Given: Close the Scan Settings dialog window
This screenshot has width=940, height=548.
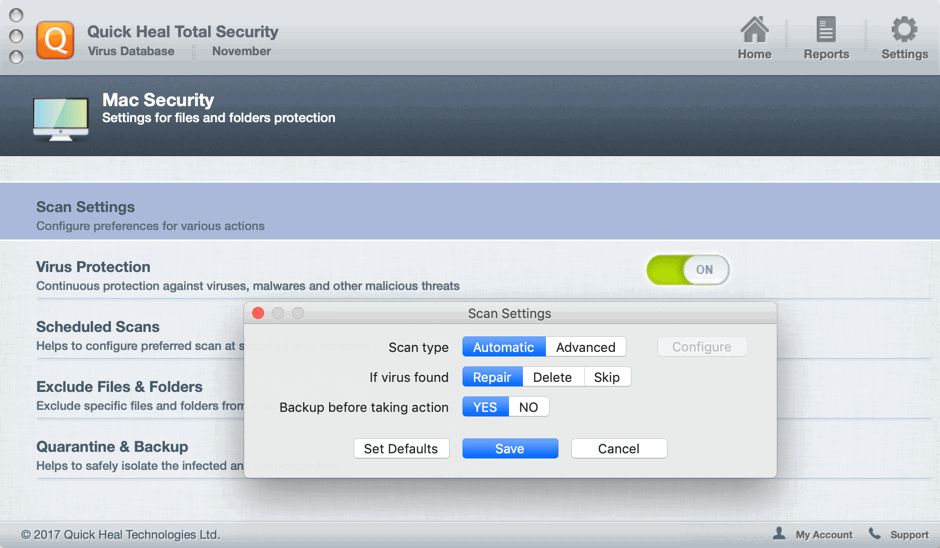Looking at the screenshot, I should pos(258,313).
